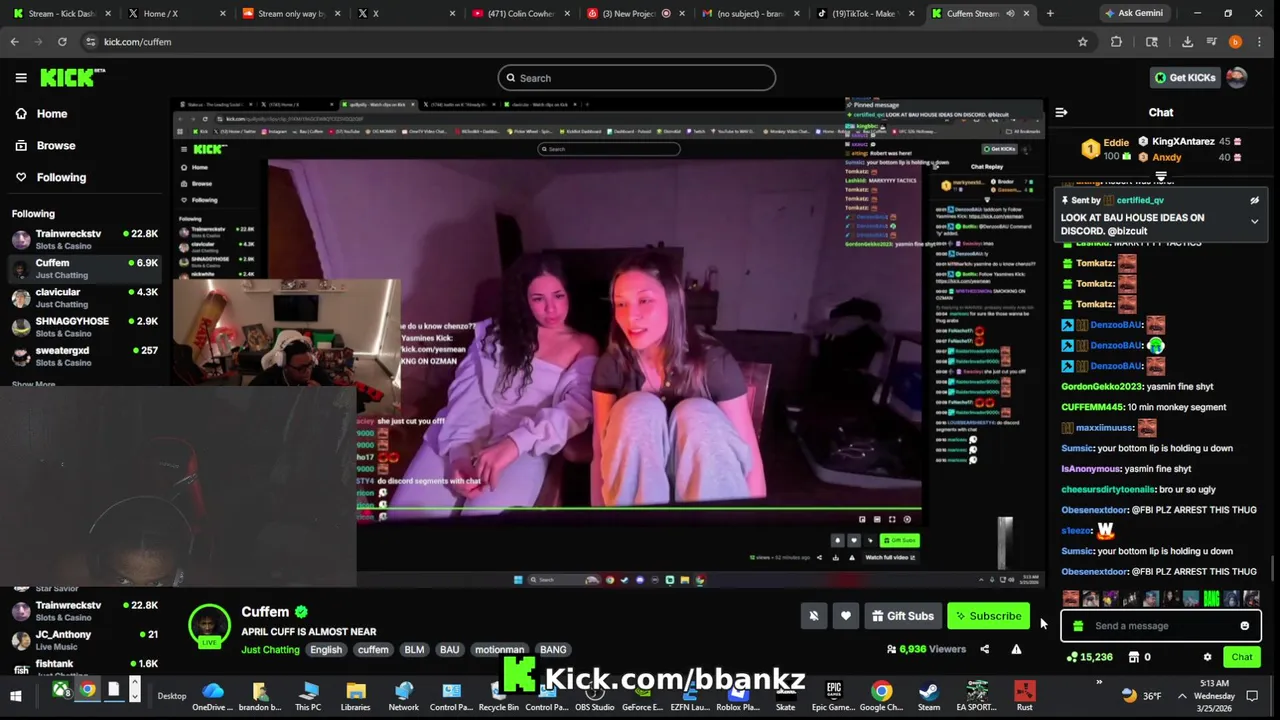Screen dimensions: 1280x720
Task: Select the cuffem stream tag
Action: [373, 650]
